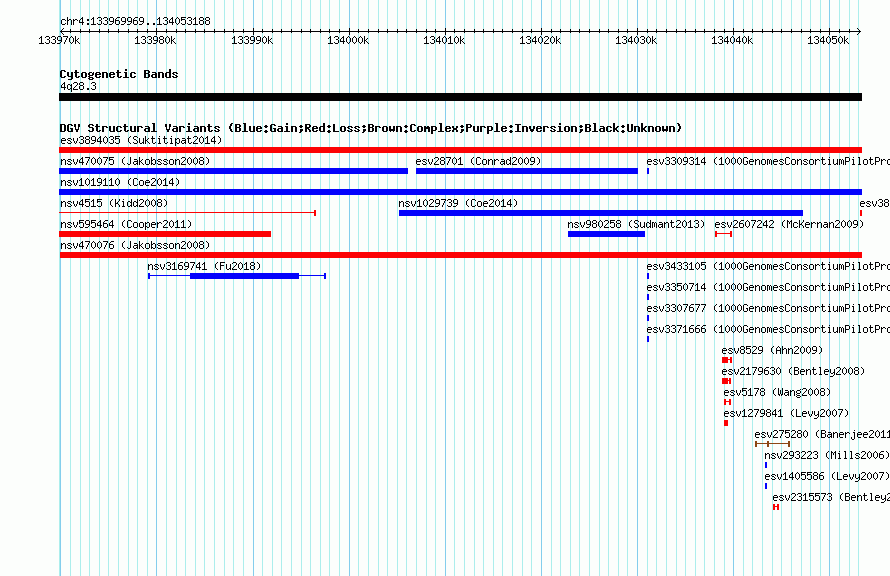Click the esv1405586 (Levy2007) label
This screenshot has height=576, width=890.
pyautogui.click(x=826, y=476)
